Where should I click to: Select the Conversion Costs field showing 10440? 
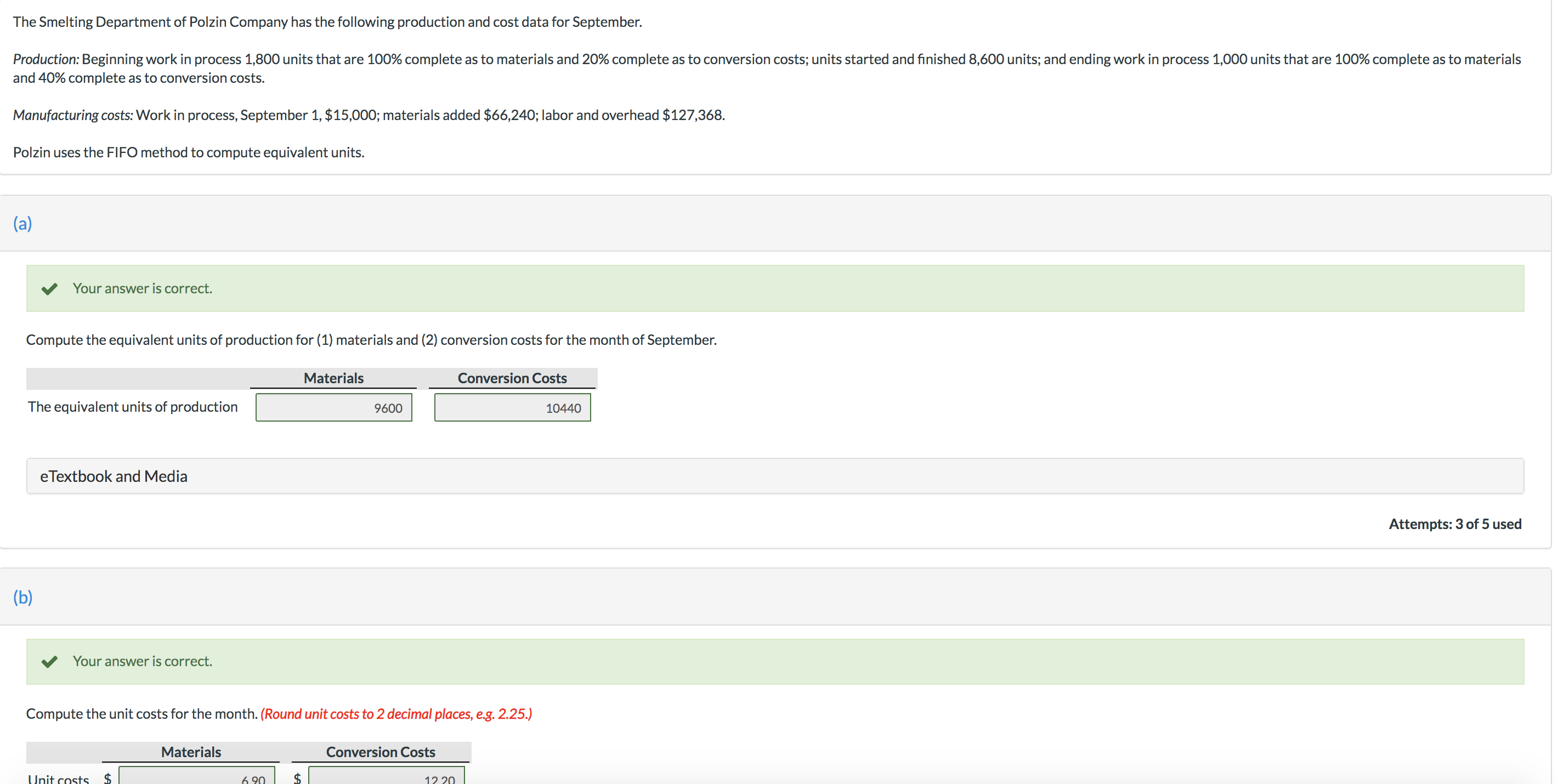click(512, 408)
